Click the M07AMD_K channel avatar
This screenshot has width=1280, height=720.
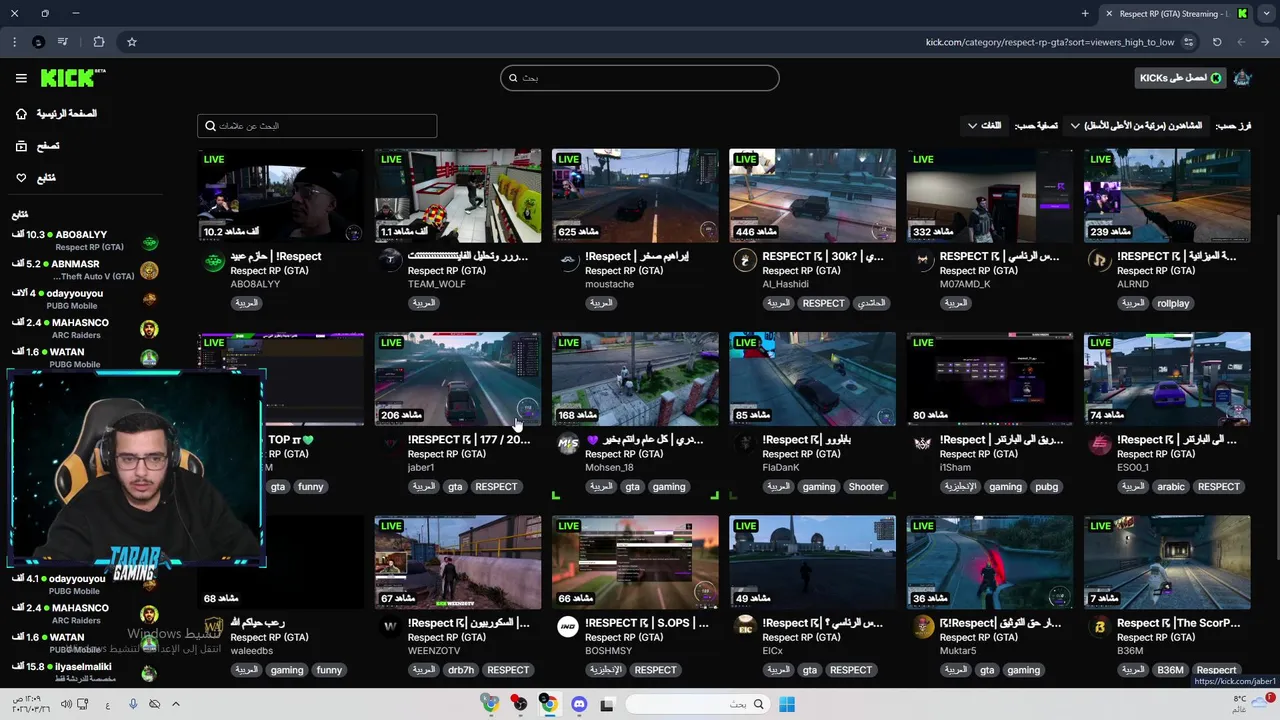[922, 262]
